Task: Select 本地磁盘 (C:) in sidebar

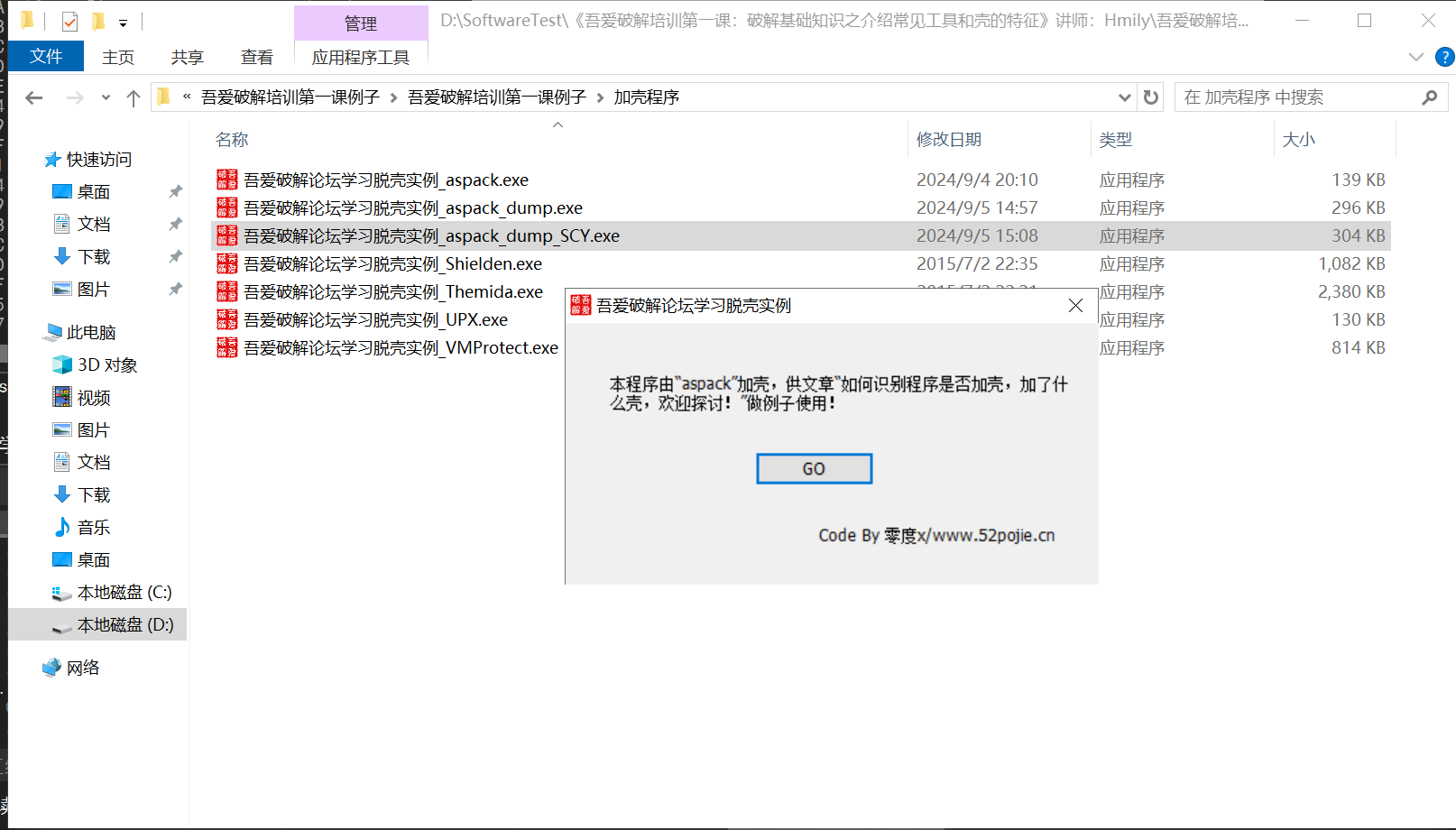Action: (124, 592)
